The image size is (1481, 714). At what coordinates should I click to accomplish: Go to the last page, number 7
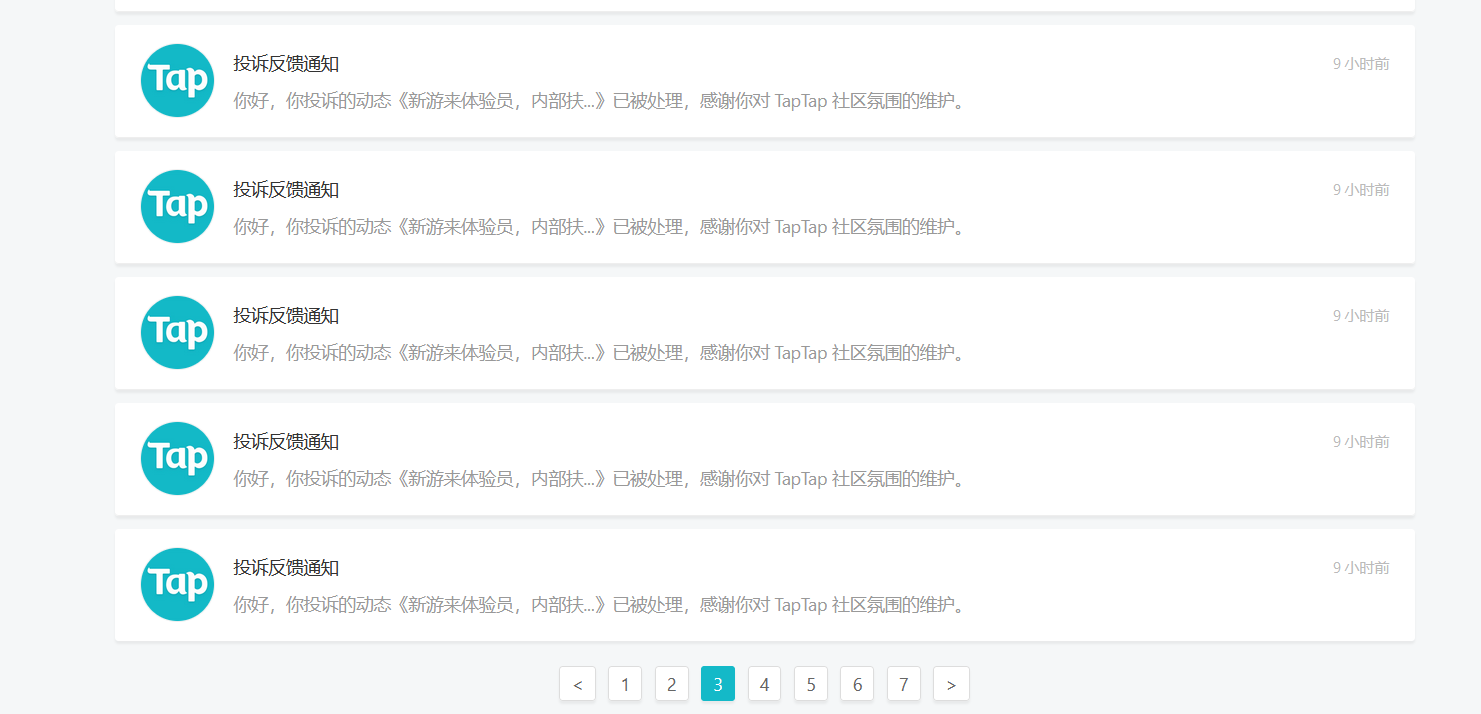point(904,684)
